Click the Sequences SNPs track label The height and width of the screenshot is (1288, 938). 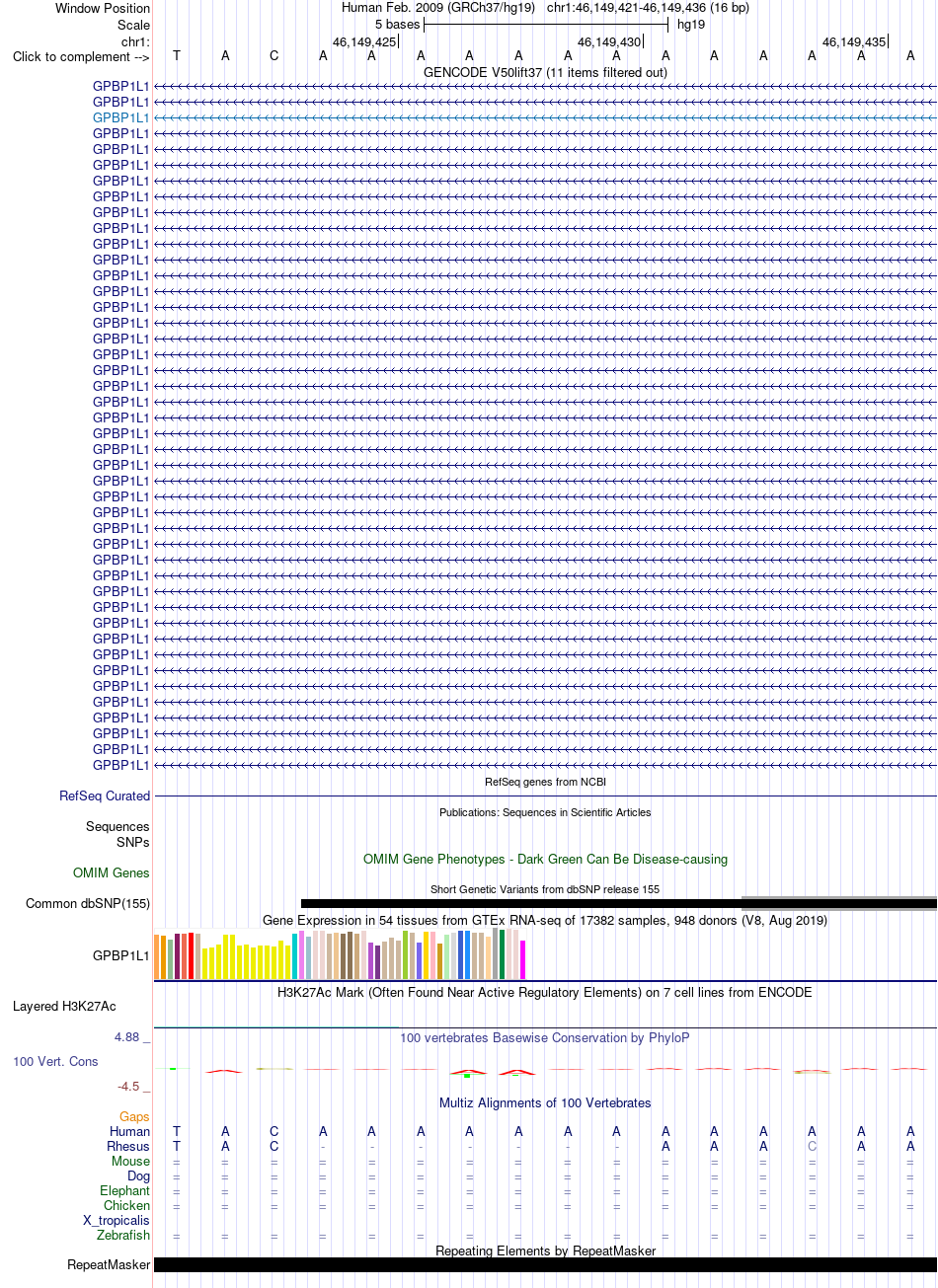(117, 834)
